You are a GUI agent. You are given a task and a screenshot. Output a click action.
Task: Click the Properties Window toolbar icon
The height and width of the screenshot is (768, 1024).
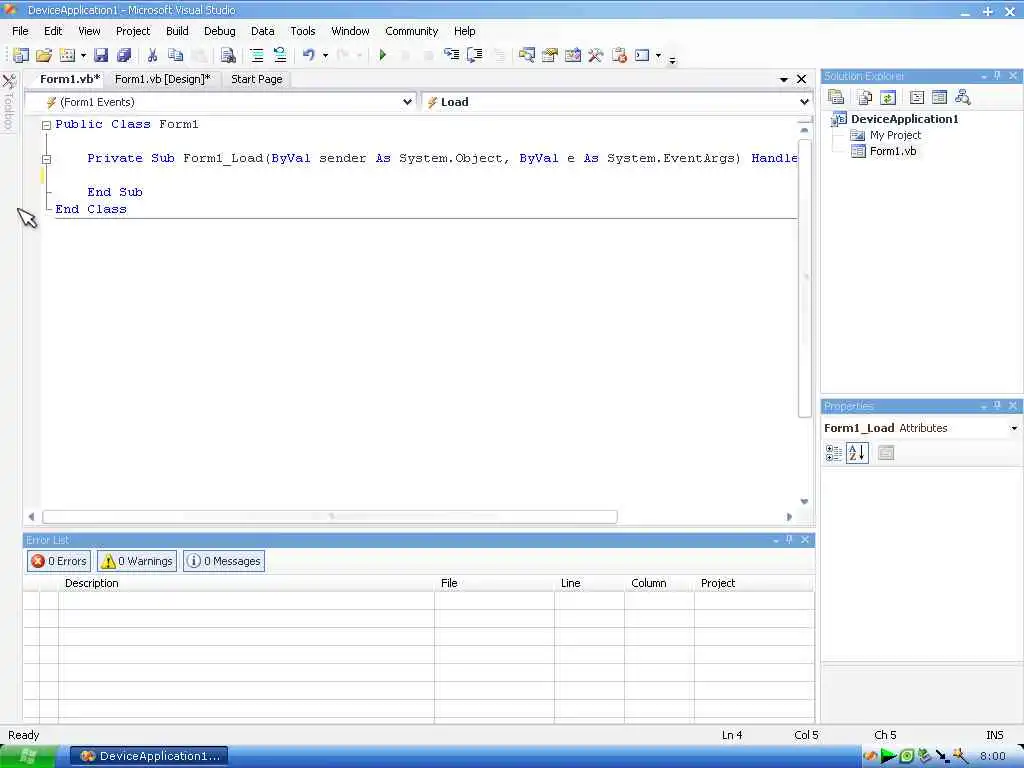[x=550, y=56]
